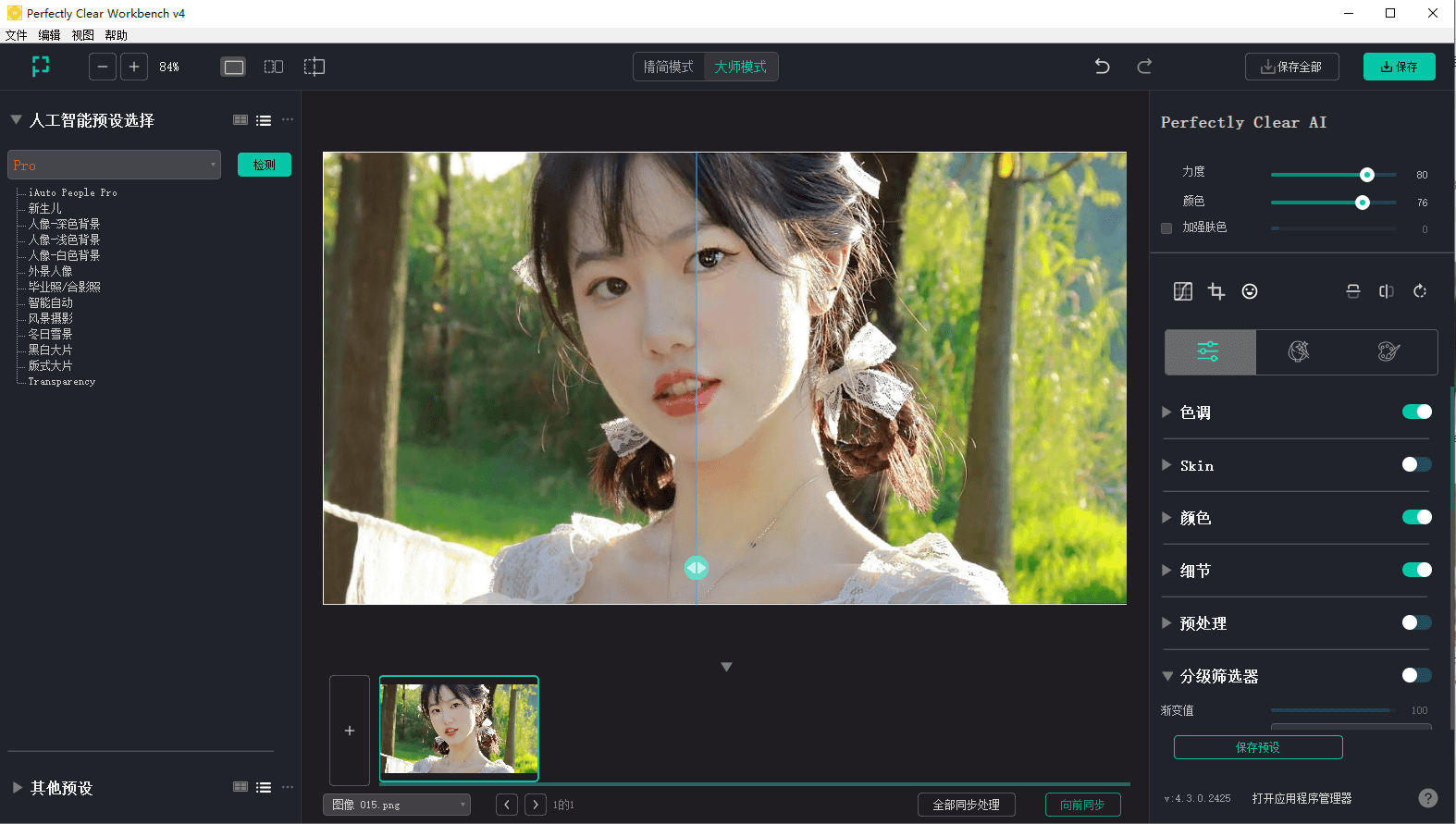Image resolution: width=1456 pixels, height=824 pixels.
Task: Toggle the 颜色 switch off
Action: click(1416, 517)
